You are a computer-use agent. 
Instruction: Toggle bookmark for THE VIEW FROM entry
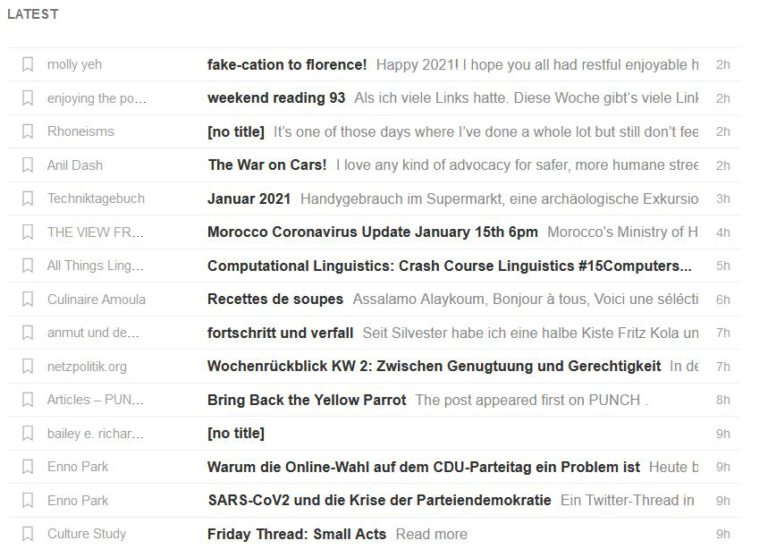(x=28, y=232)
